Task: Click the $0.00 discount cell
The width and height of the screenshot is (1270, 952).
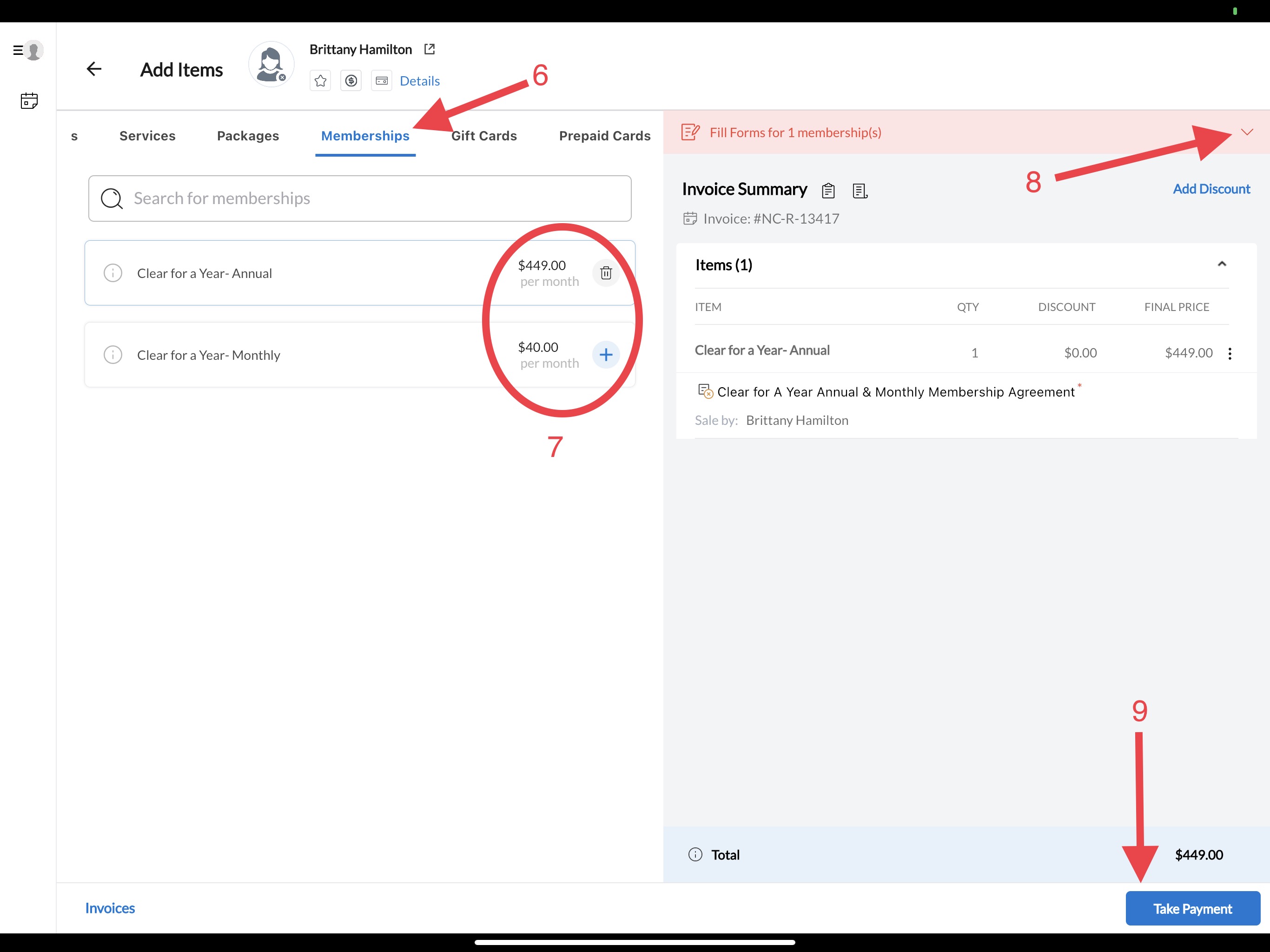Action: [x=1080, y=352]
